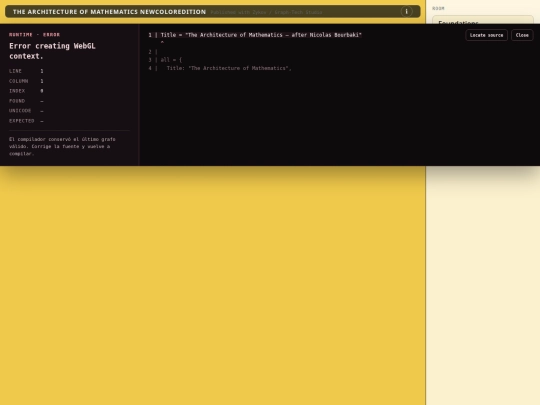This screenshot has height=405, width=540.
Task: Select the EXPECTED value row
Action: (69, 121)
